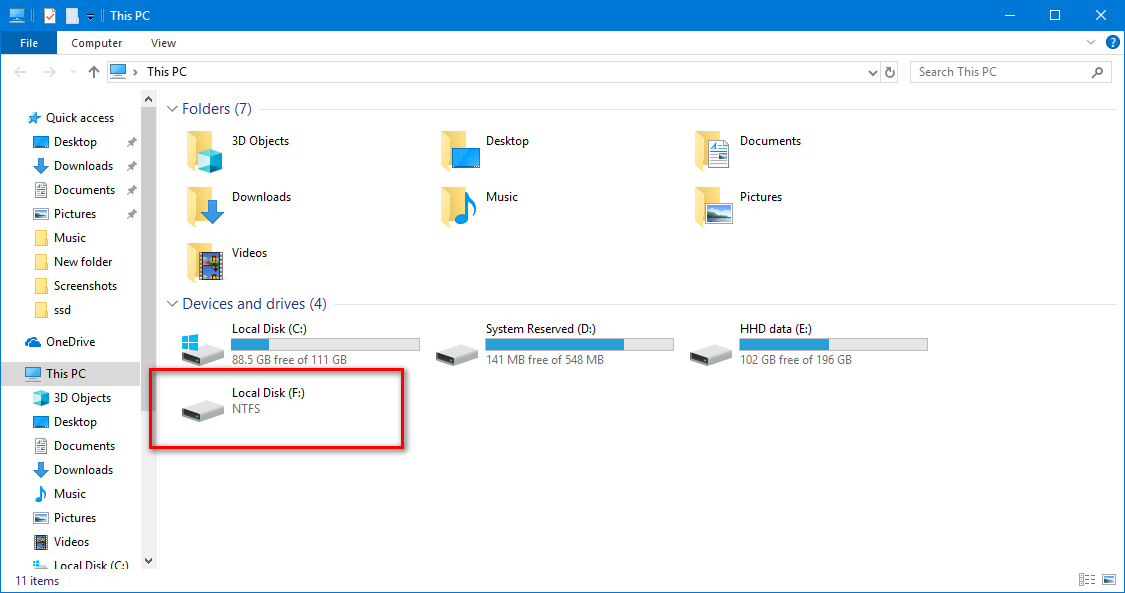Switch to Large icons view in status bar

tap(1109, 579)
